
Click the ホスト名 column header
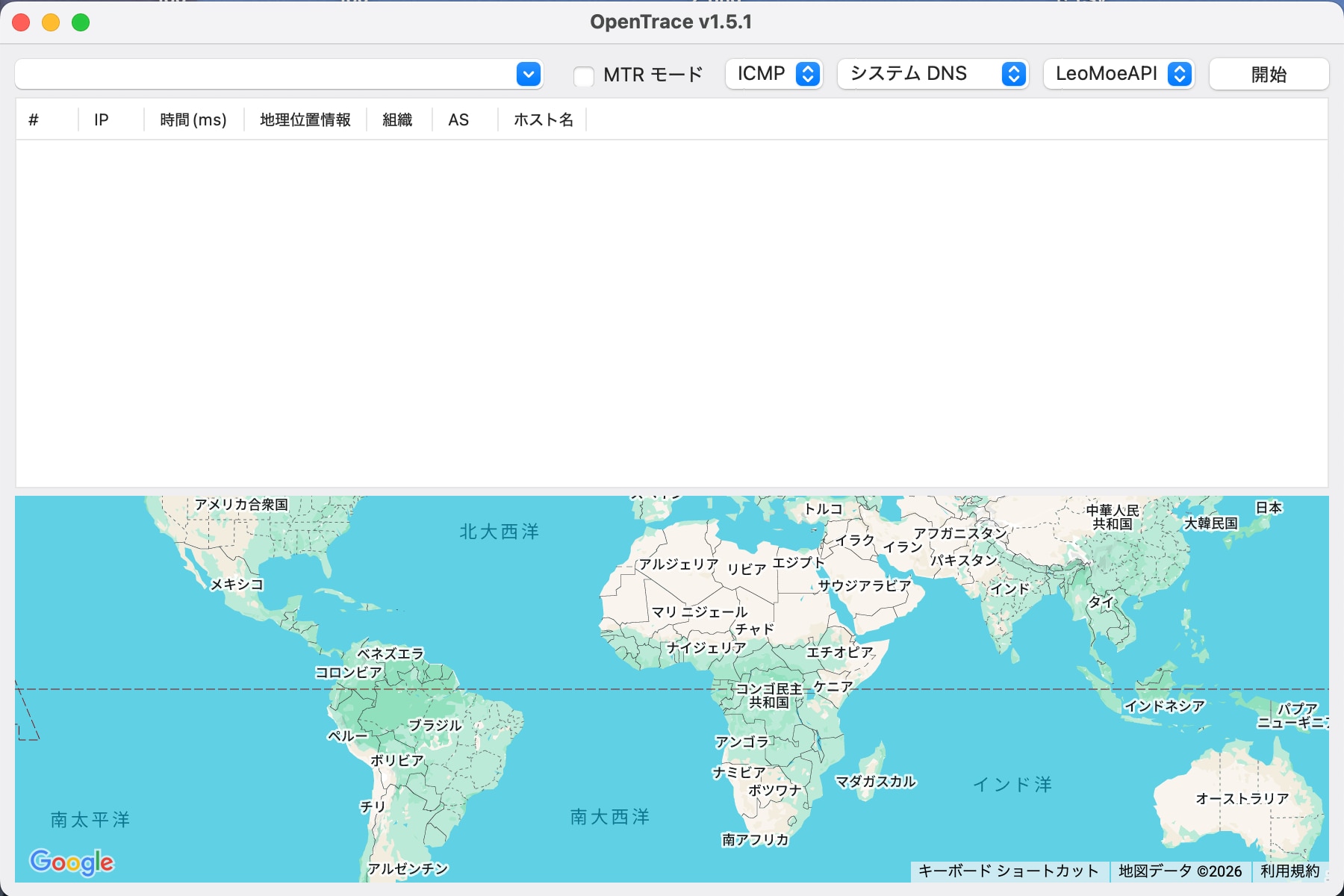(544, 119)
